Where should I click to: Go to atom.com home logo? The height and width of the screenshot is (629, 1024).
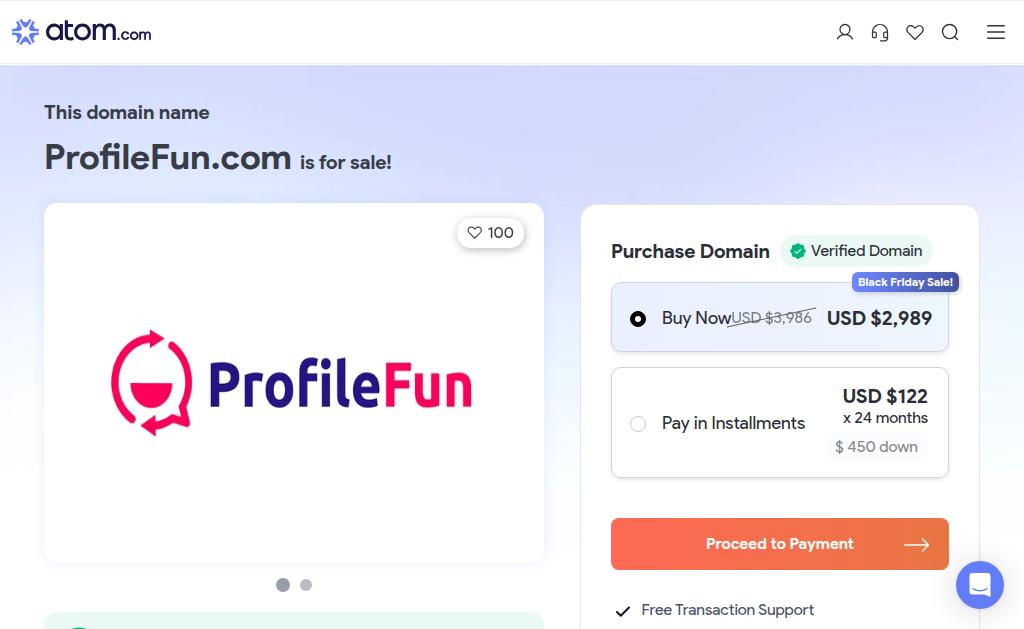pos(82,32)
